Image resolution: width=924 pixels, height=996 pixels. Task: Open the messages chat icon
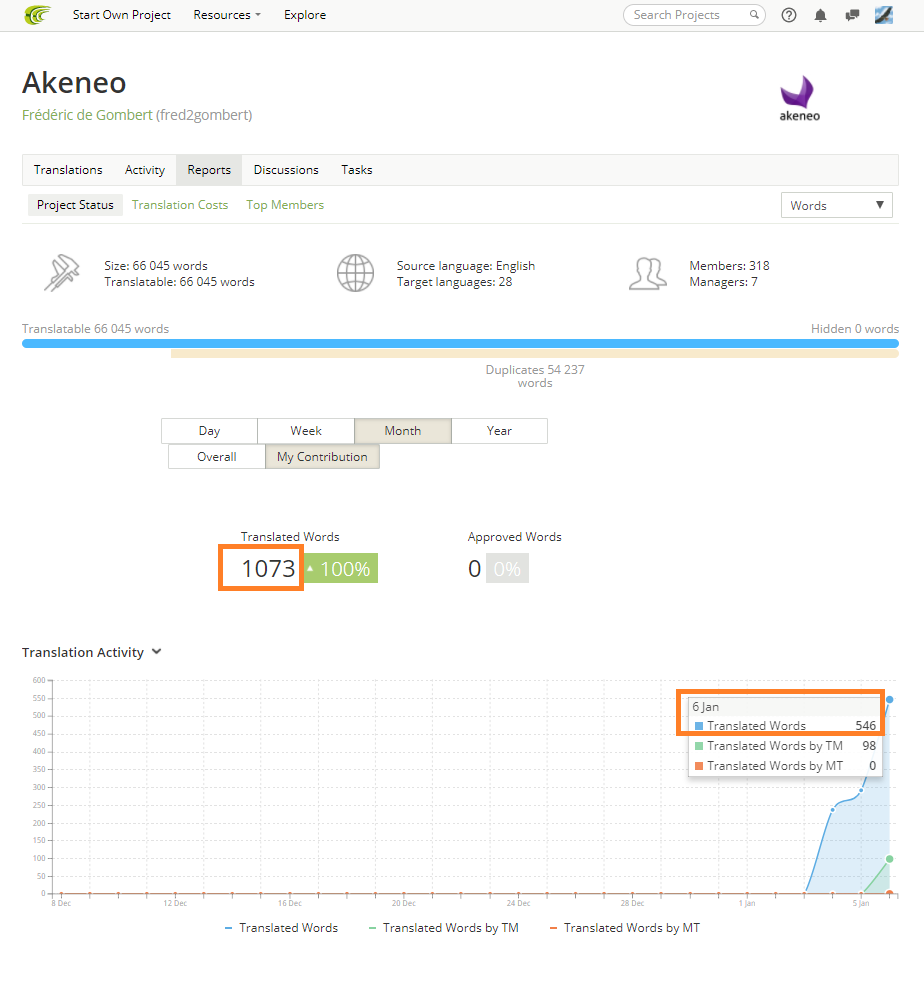852,15
